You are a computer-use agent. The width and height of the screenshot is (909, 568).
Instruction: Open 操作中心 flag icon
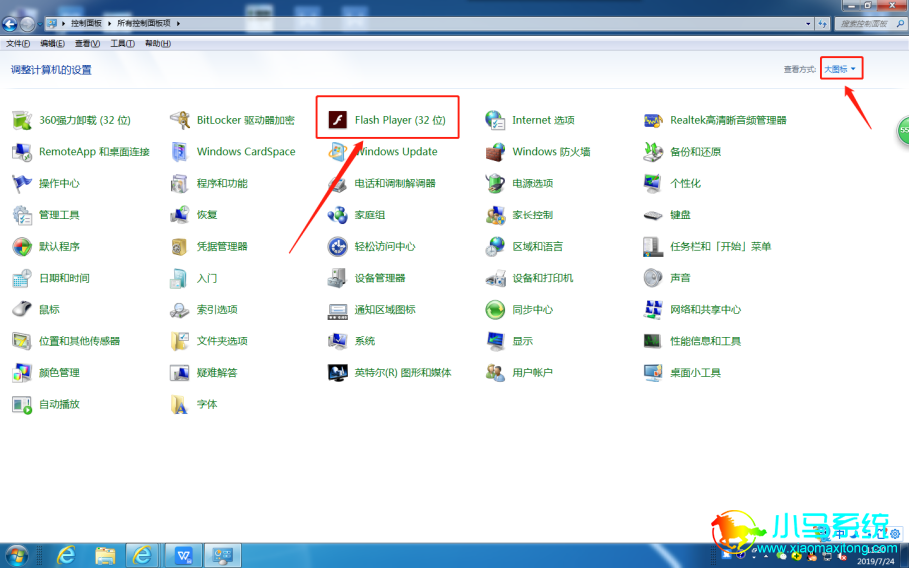point(22,183)
